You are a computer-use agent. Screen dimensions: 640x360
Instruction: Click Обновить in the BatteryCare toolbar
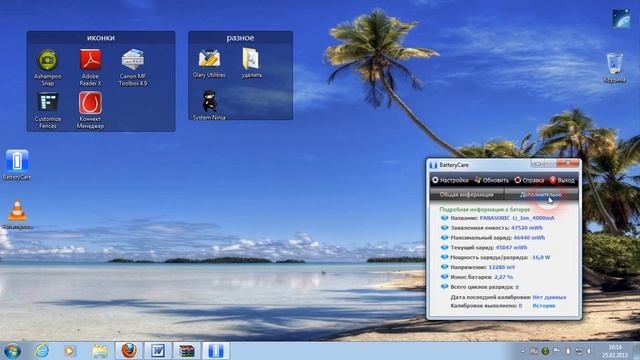(x=492, y=180)
